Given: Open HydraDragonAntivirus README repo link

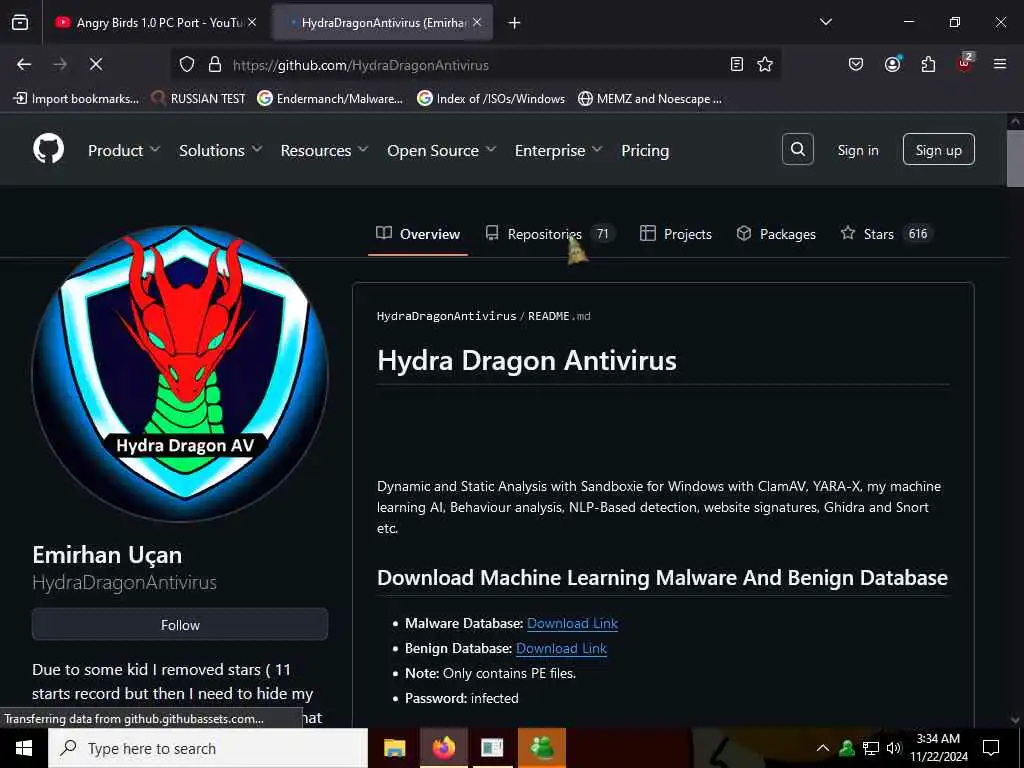Looking at the screenshot, I should tap(446, 316).
